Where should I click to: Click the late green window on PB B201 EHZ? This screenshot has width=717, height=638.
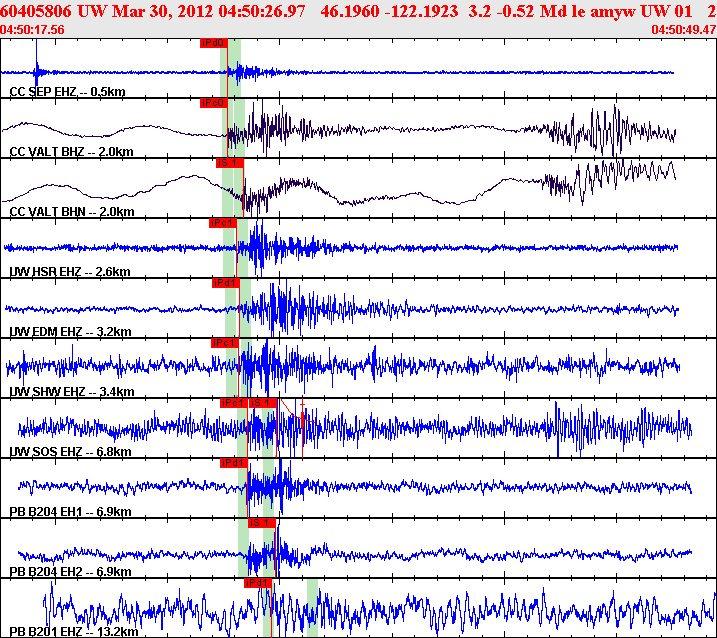[312, 607]
